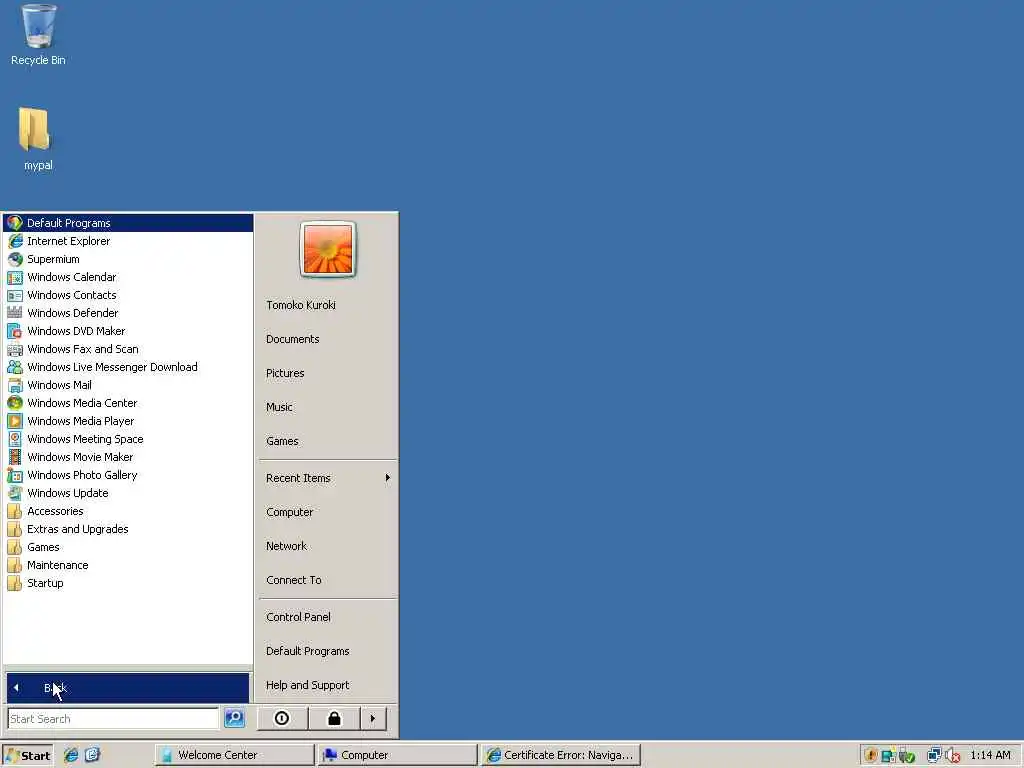
Task: Open Windows Fax and Scan
Action: point(128,349)
